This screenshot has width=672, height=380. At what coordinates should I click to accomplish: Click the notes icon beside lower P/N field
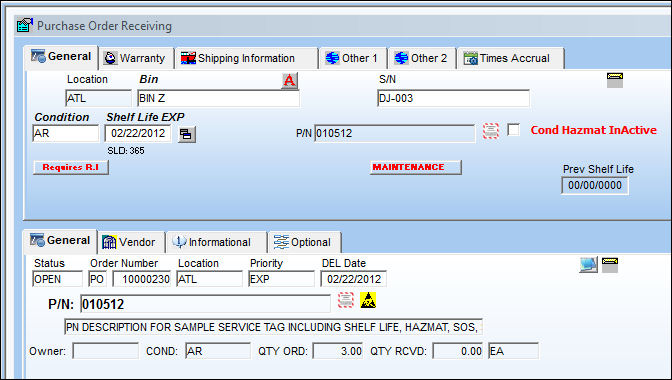346,300
